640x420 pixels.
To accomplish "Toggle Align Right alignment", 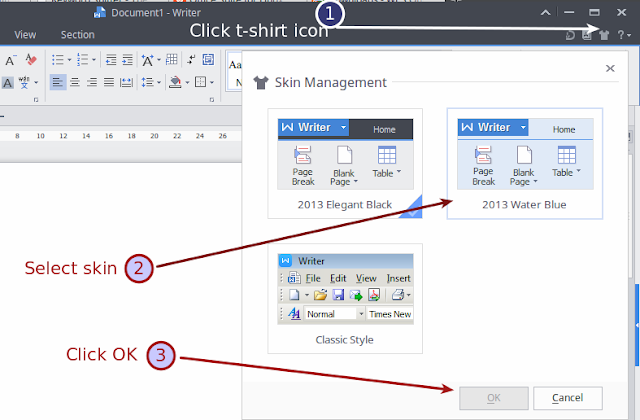I will tap(92, 82).
